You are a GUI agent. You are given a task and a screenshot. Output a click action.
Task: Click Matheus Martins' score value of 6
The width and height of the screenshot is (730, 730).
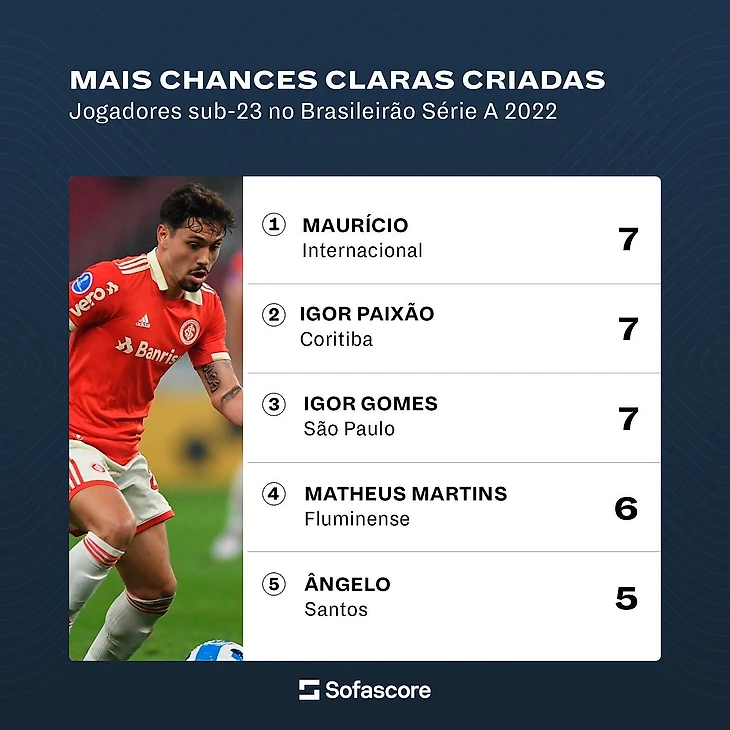626,508
